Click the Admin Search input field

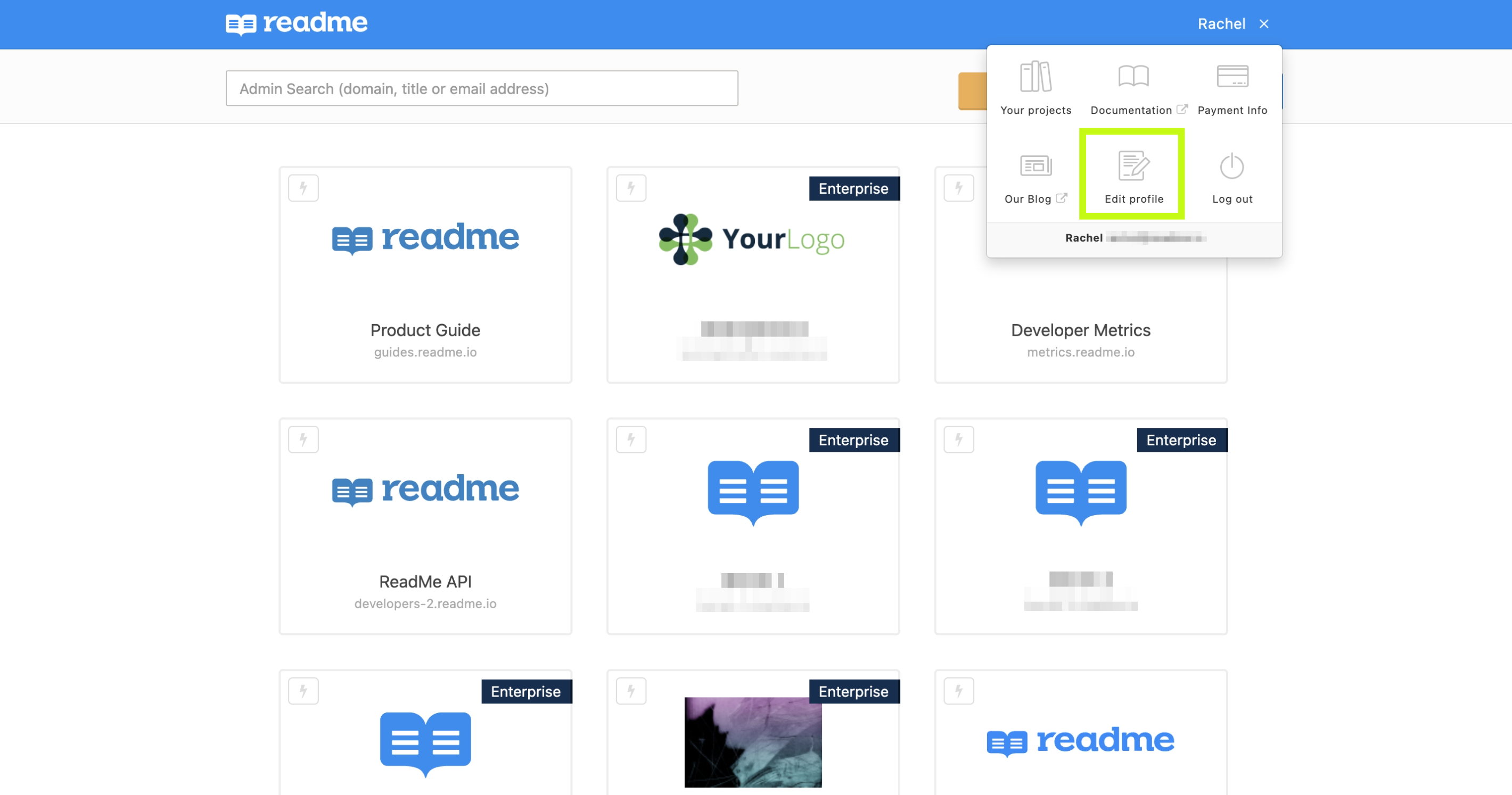click(481, 88)
